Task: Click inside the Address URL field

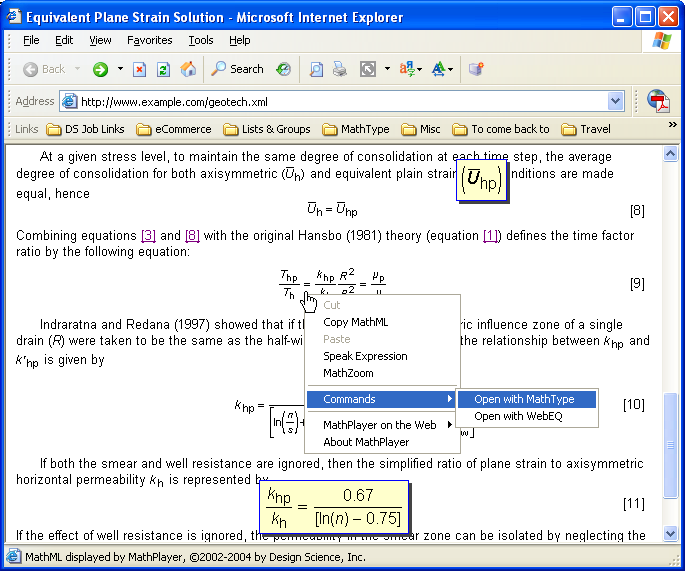Action: pyautogui.click(x=340, y=101)
